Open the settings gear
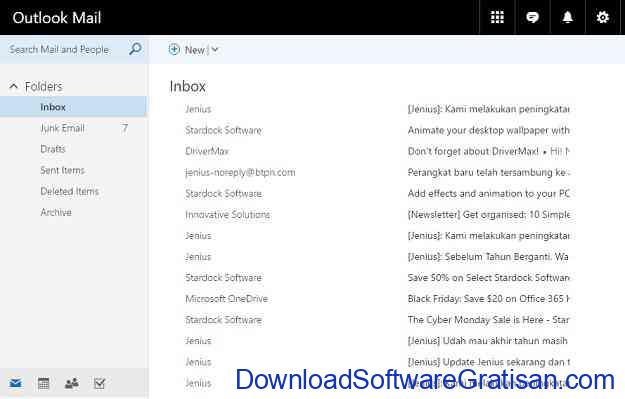 (x=603, y=17)
